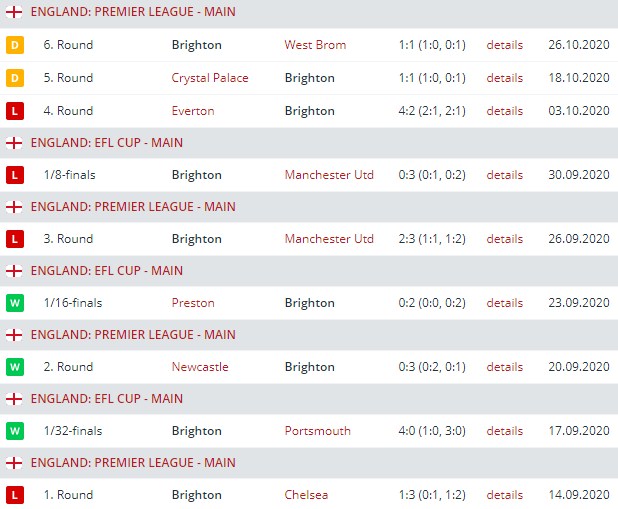Image resolution: width=618 pixels, height=509 pixels.
Task: Open details for Brighton vs Chelsea
Action: click(504, 495)
